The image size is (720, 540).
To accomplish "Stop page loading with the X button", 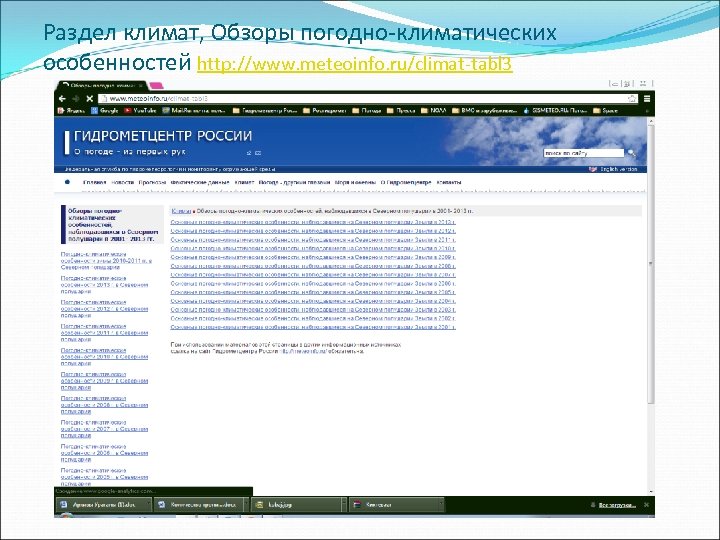I will [x=90, y=99].
